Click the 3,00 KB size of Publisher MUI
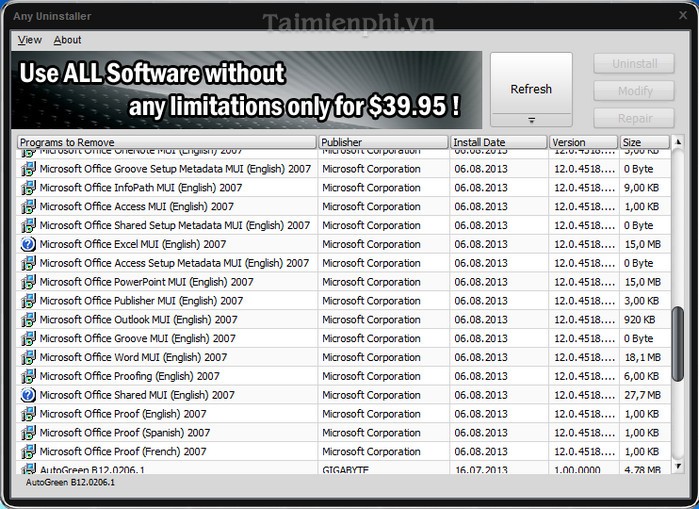Viewport: 699px width, 509px height. coord(641,301)
